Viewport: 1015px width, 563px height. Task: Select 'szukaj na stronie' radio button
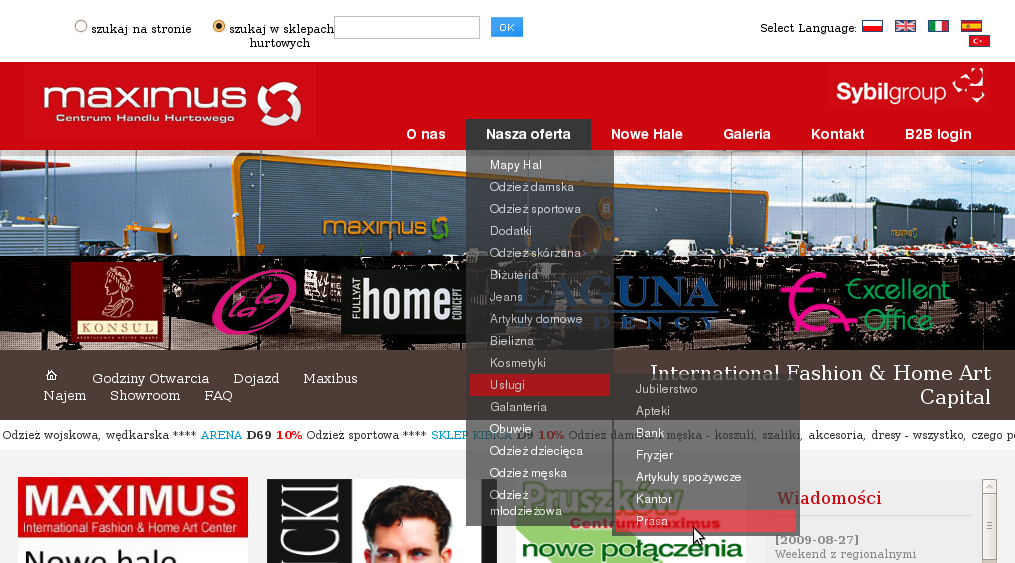tap(81, 27)
